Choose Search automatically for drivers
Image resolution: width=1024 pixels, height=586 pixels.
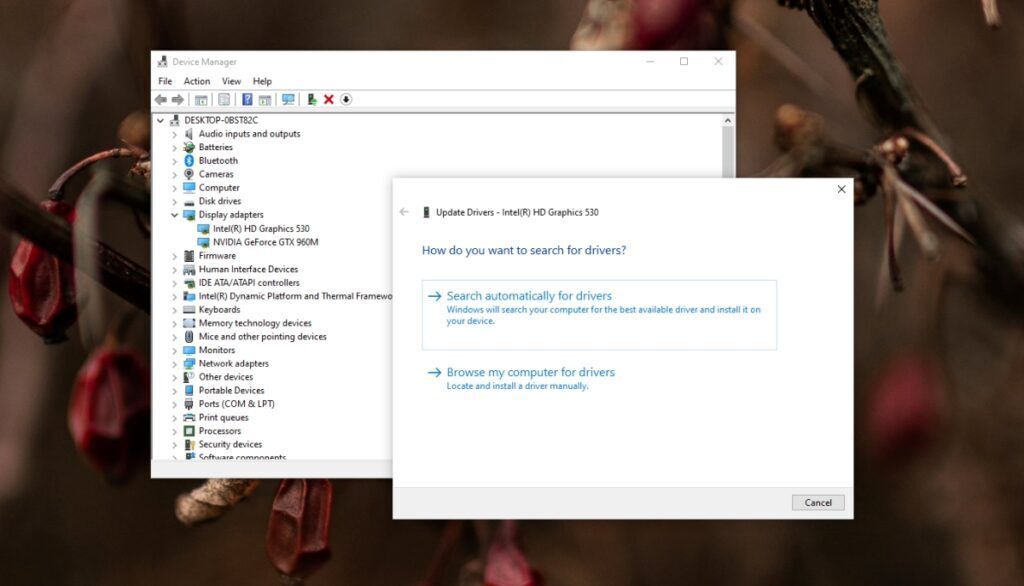pyautogui.click(x=528, y=296)
